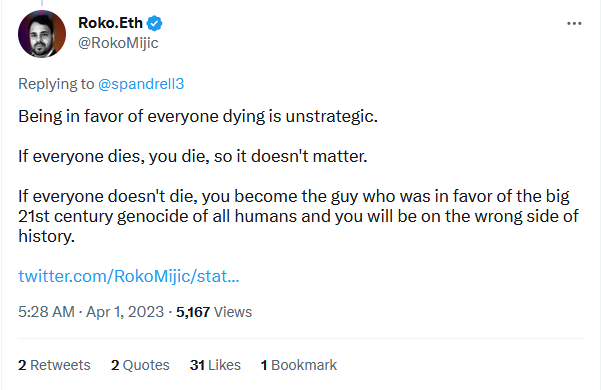Click the "wrong side of" phrase in the tweet
This screenshot has height=390, width=601.
(527, 216)
